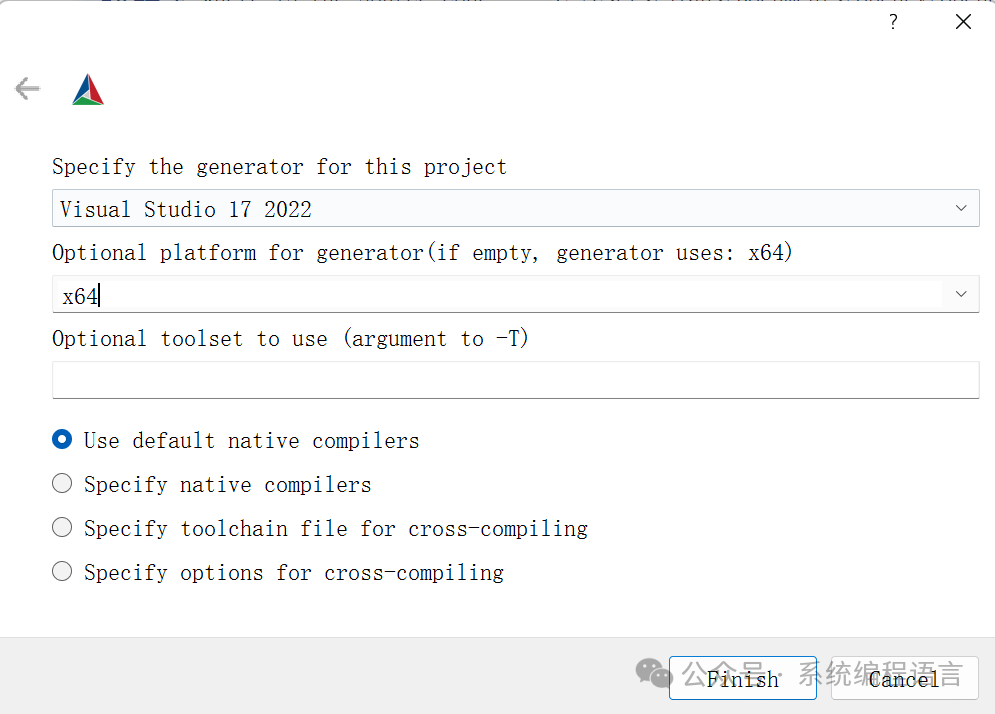Click the 'Optional platform for generator' label
995x714 pixels.
(422, 253)
